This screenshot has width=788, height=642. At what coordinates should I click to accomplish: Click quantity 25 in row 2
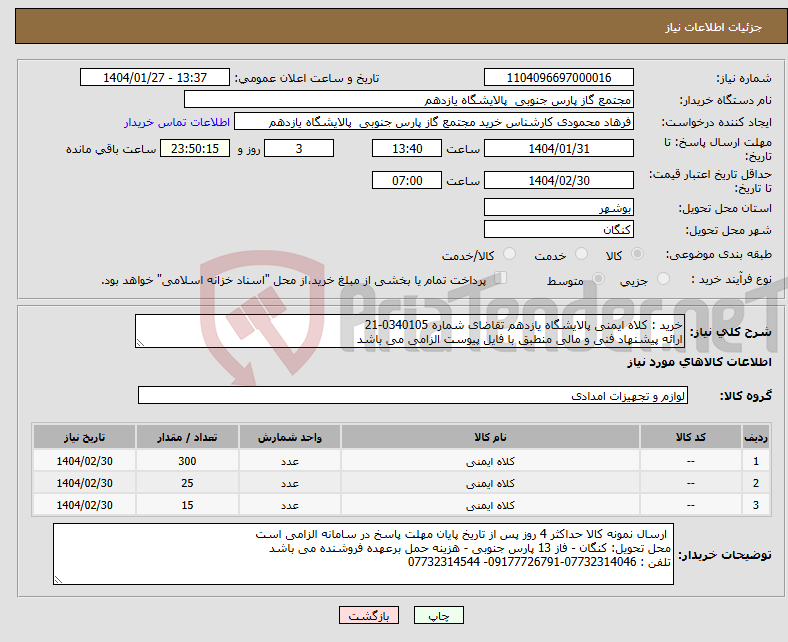187,483
